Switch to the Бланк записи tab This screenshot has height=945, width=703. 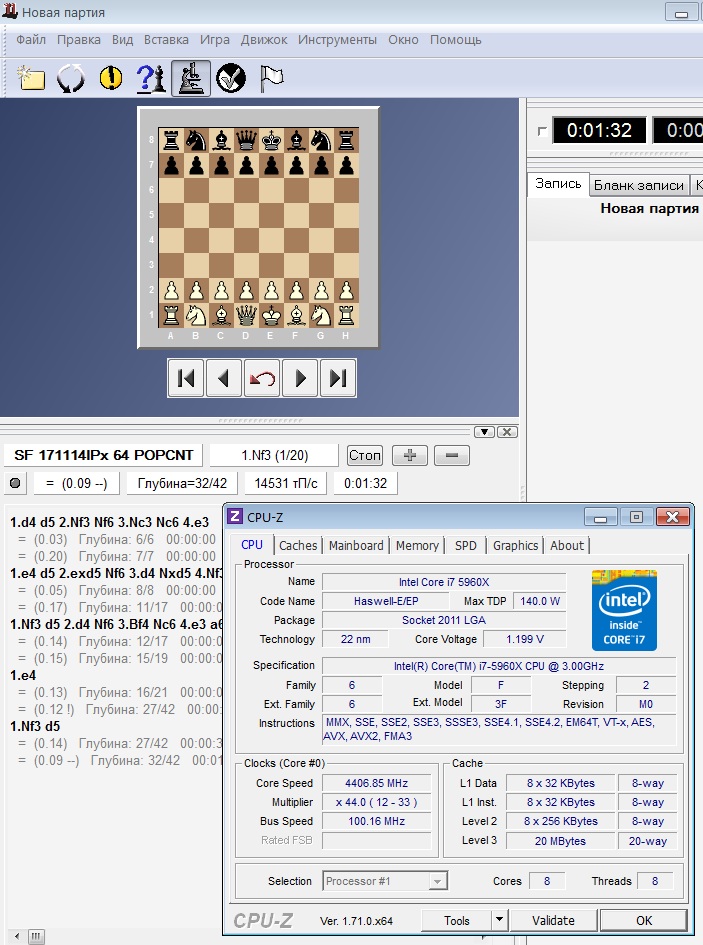pyautogui.click(x=638, y=185)
